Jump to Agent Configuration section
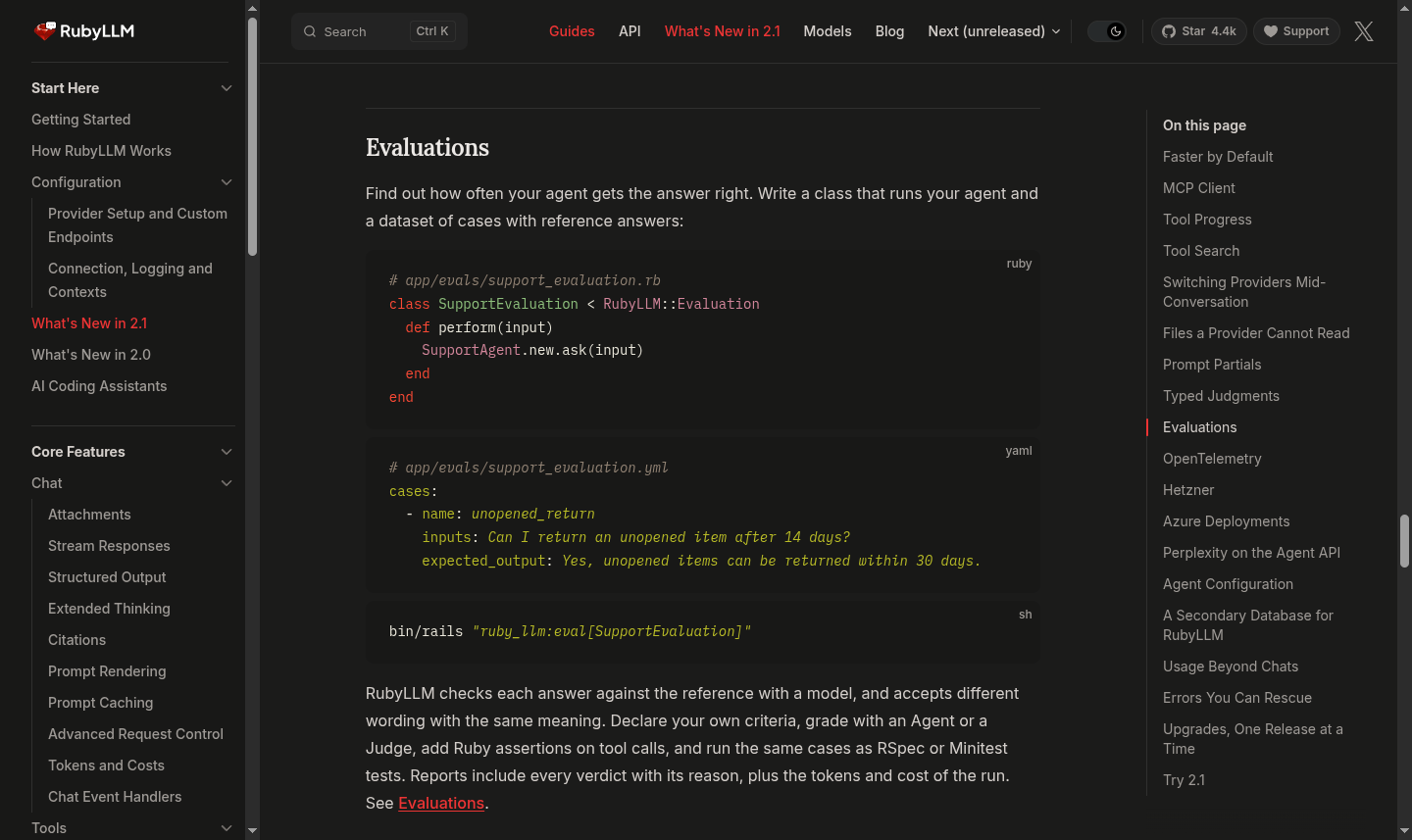Screen dimensions: 1412x840 click(x=1228, y=584)
